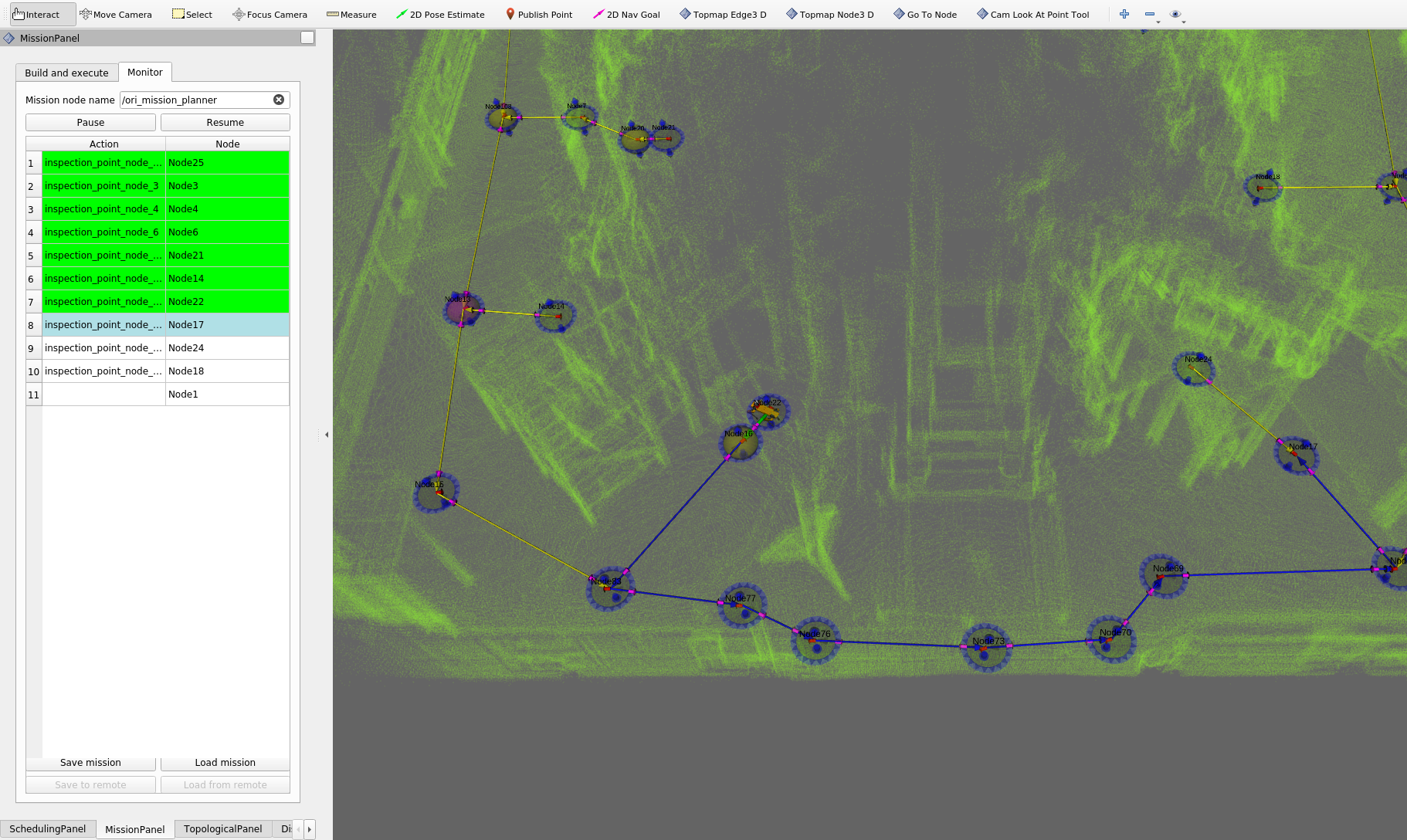Open the Build and execute tab
The height and width of the screenshot is (840, 1407).
[66, 73]
